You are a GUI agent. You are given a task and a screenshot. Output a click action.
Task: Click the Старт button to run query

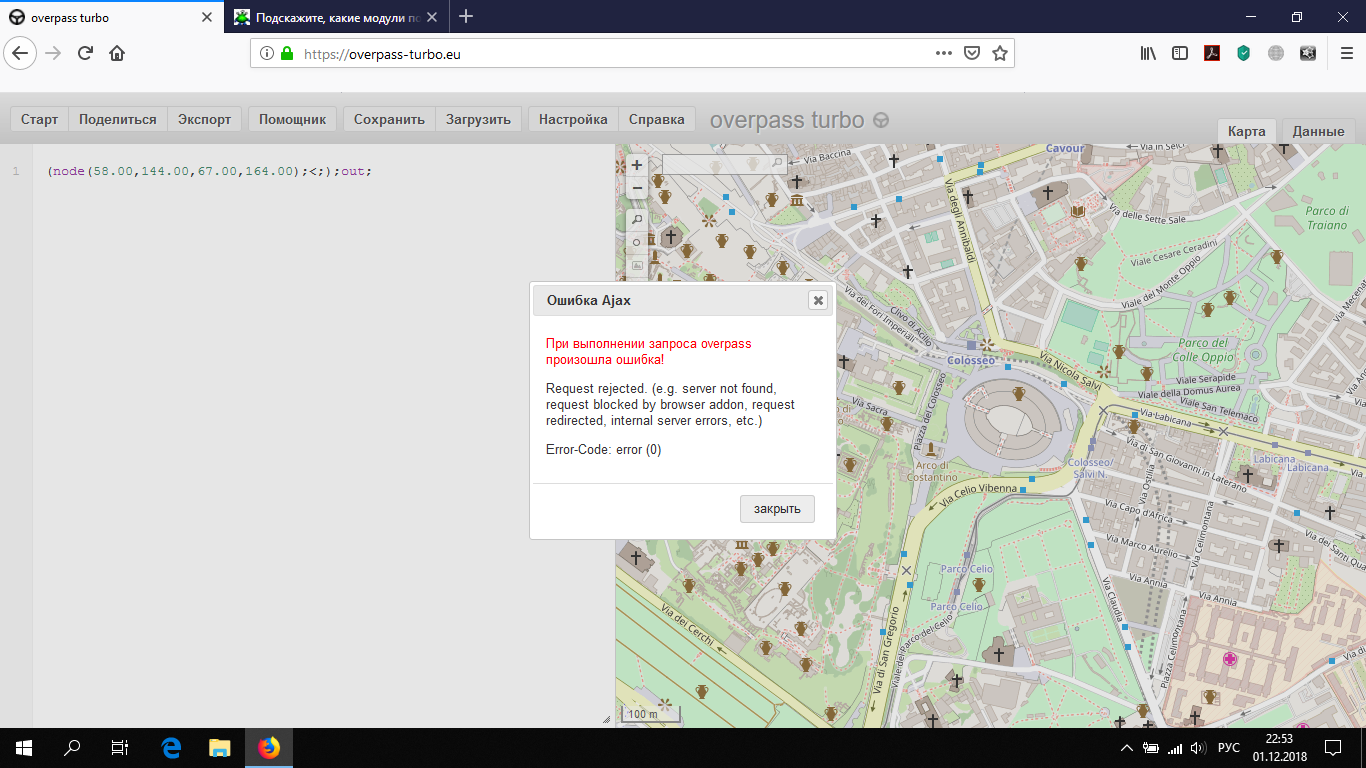coord(39,119)
